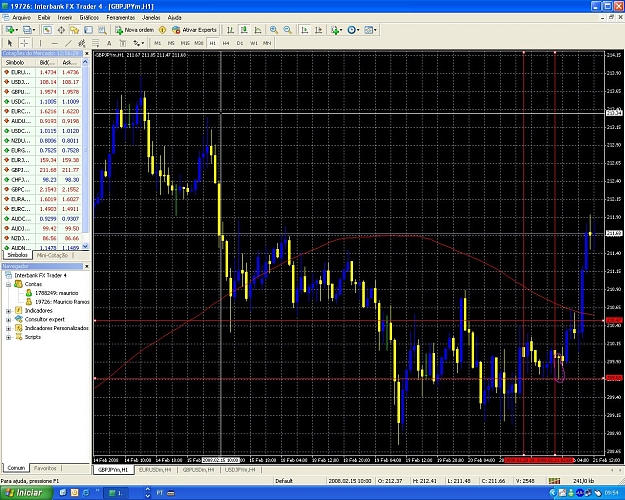Viewport: 625px width, 500px height.
Task: Open the templates dropdown icon
Action: [370, 30]
